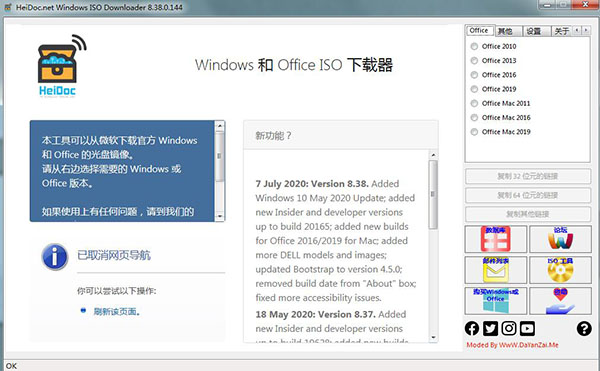600x371 pixels.
Task: Select the Office Mac 2019 option
Action: point(501,132)
